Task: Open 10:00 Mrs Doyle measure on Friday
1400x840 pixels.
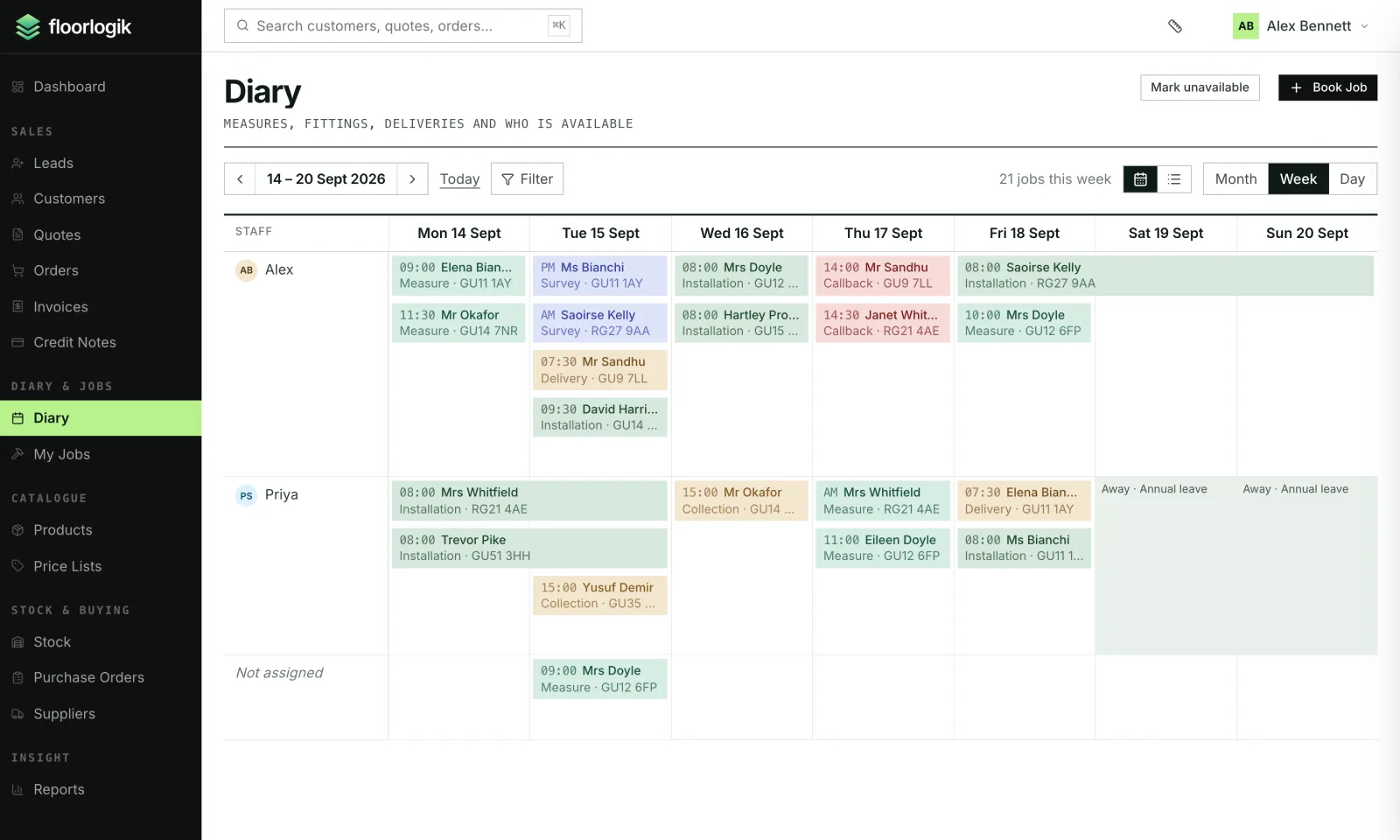Action: tap(1024, 323)
